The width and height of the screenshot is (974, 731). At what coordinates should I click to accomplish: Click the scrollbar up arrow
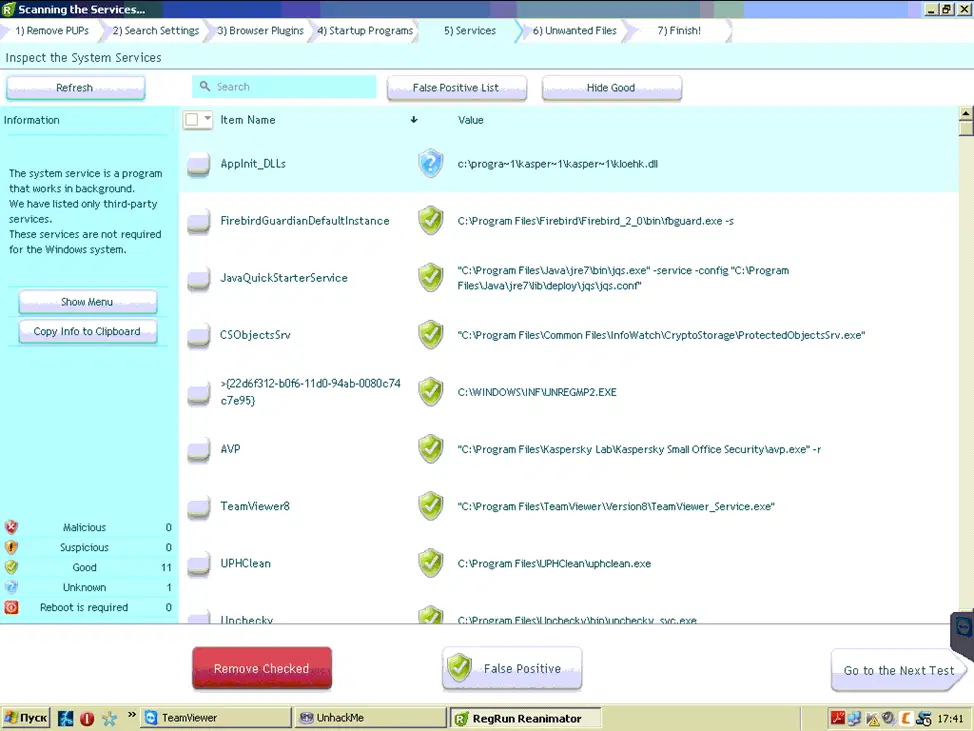point(965,113)
